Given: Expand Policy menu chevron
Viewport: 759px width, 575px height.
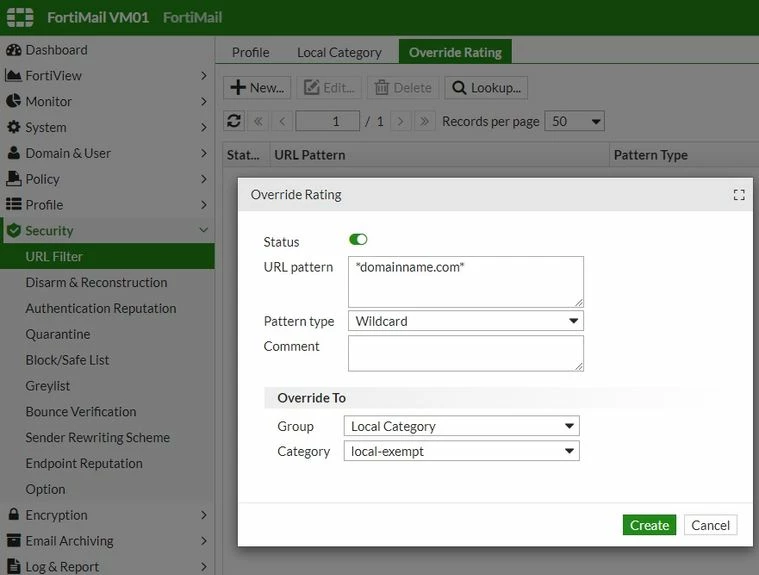Looking at the screenshot, I should 204,179.
